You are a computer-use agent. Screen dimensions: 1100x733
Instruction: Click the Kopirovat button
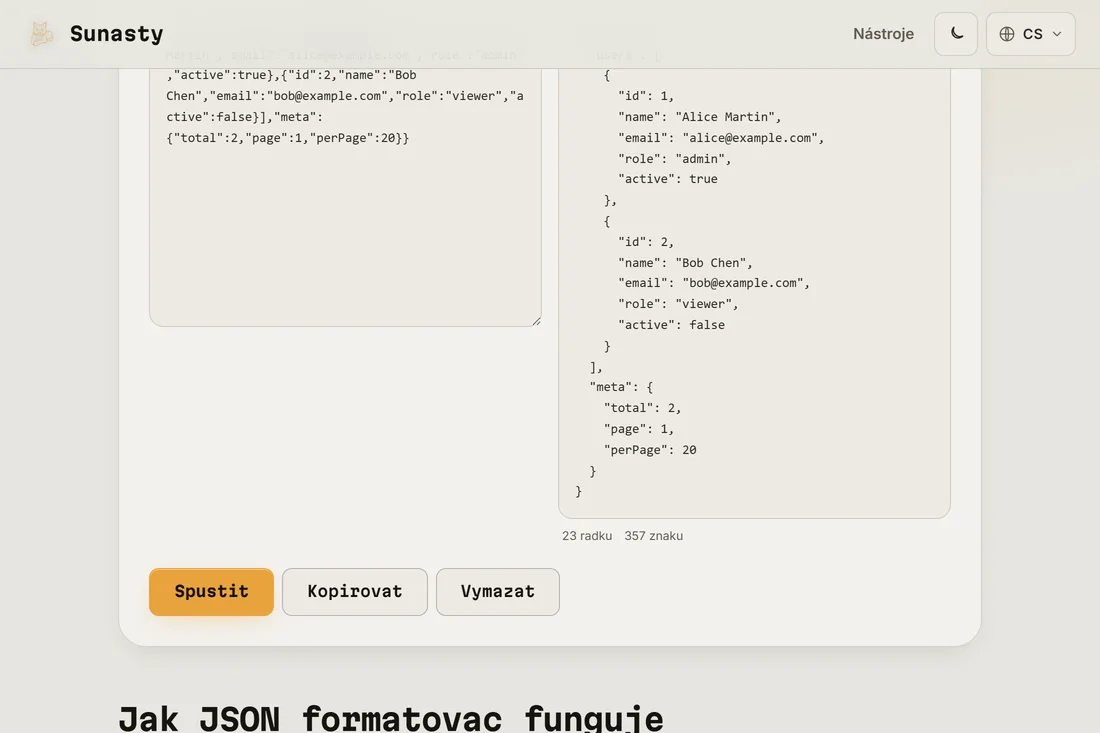(x=355, y=591)
